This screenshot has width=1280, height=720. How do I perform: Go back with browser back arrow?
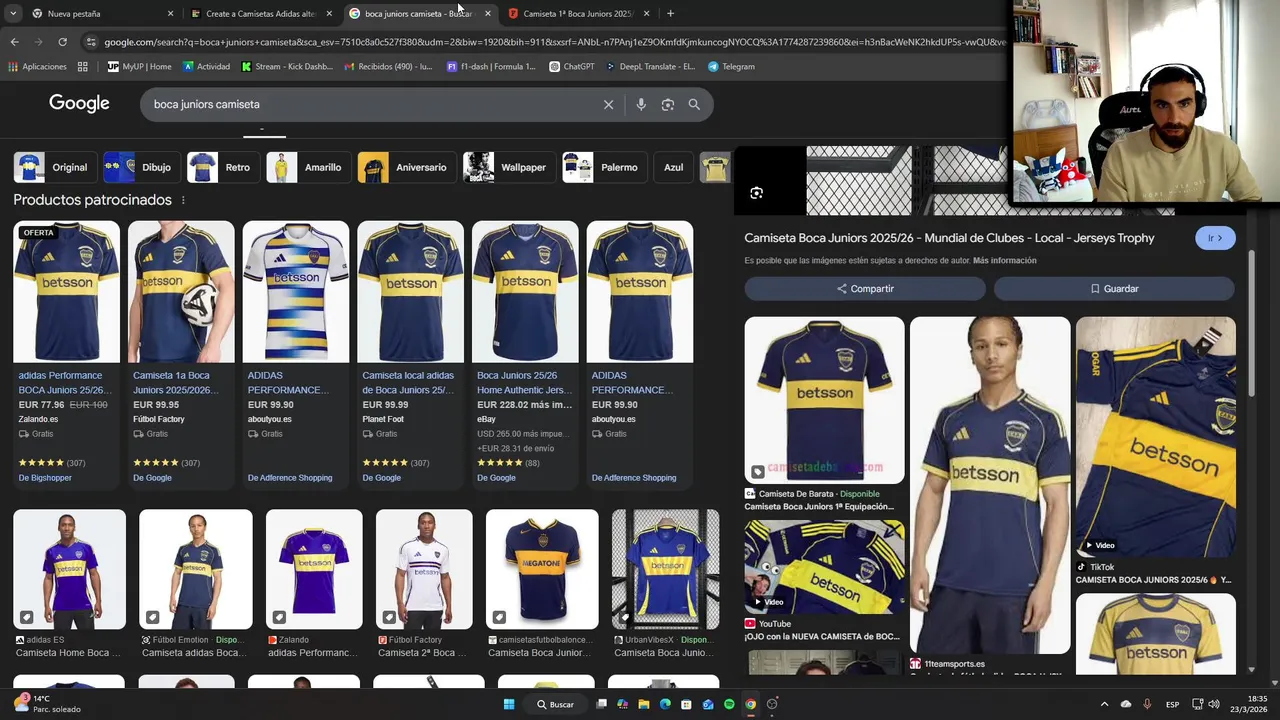click(14, 42)
